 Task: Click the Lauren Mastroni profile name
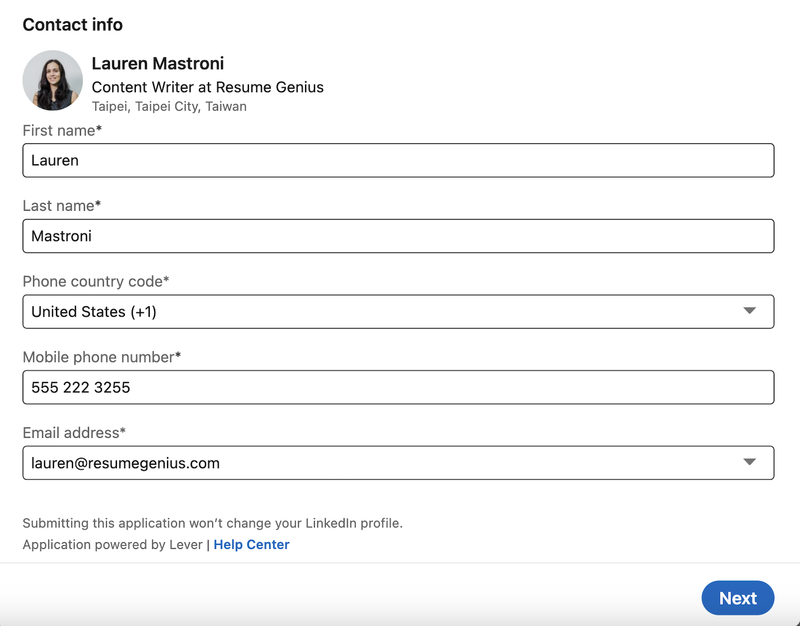[157, 63]
